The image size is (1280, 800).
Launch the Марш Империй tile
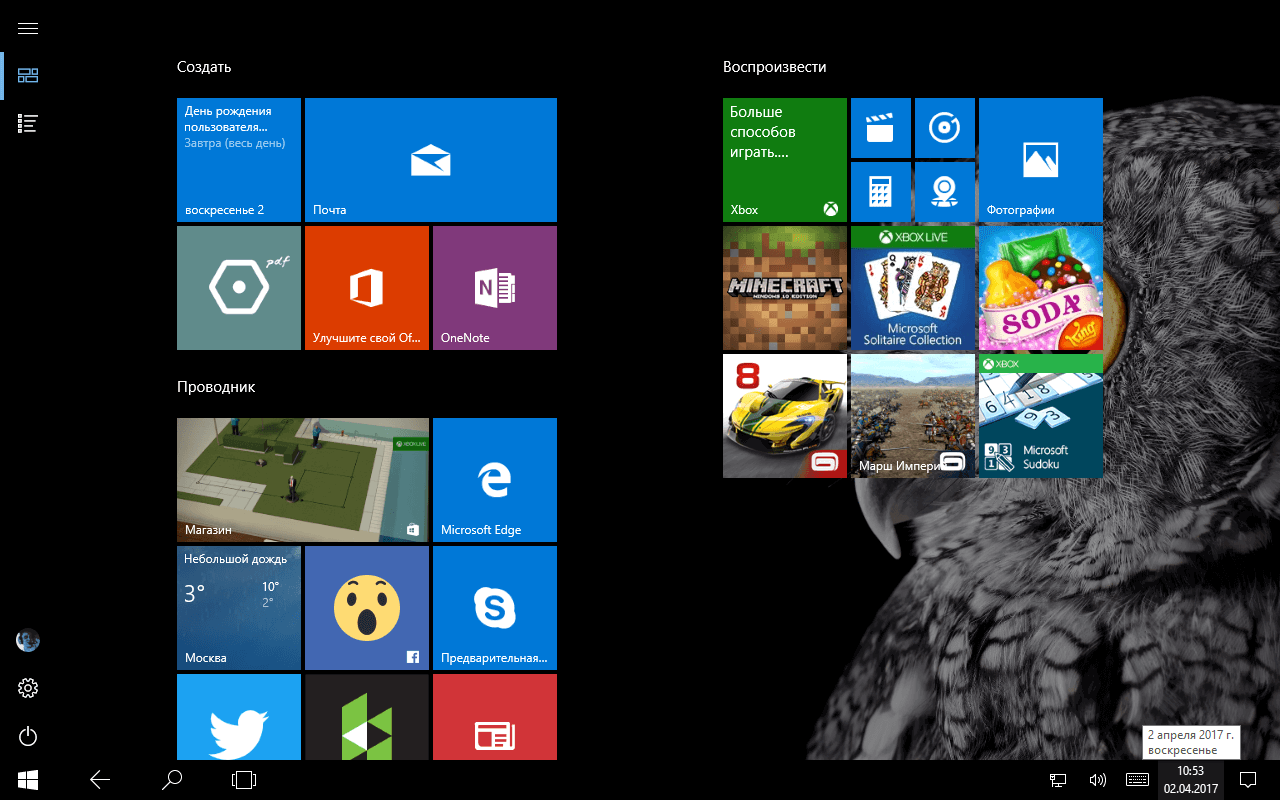pos(913,416)
